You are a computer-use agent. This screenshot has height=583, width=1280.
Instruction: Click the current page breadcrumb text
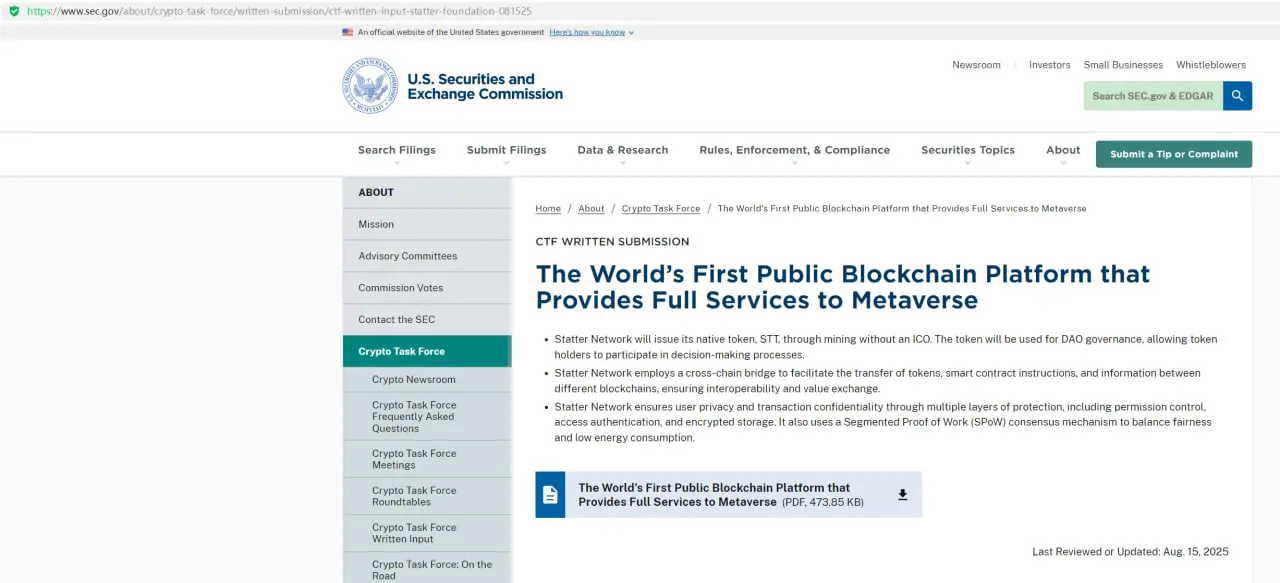902,209
